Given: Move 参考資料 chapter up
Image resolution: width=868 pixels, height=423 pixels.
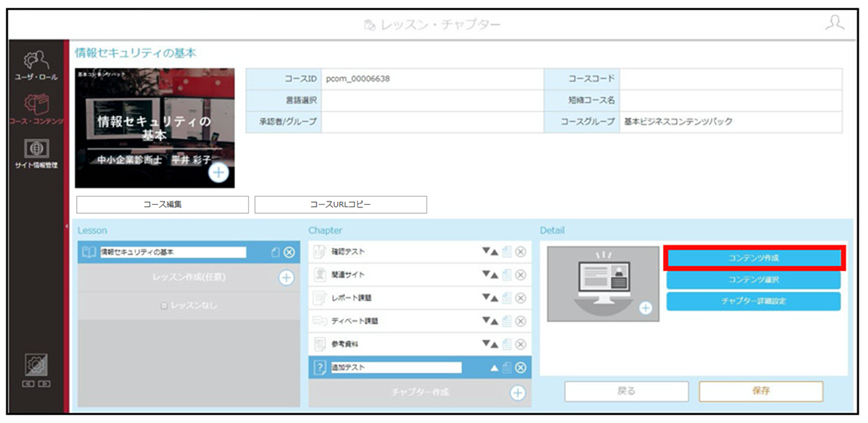Looking at the screenshot, I should tap(494, 344).
